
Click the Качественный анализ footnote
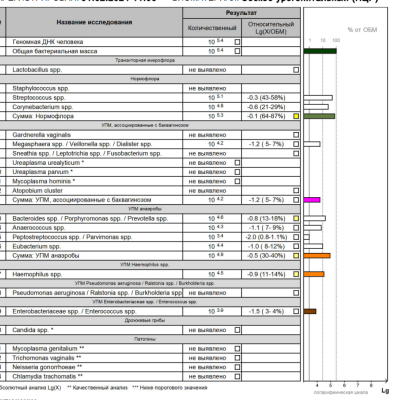(x=97, y=388)
